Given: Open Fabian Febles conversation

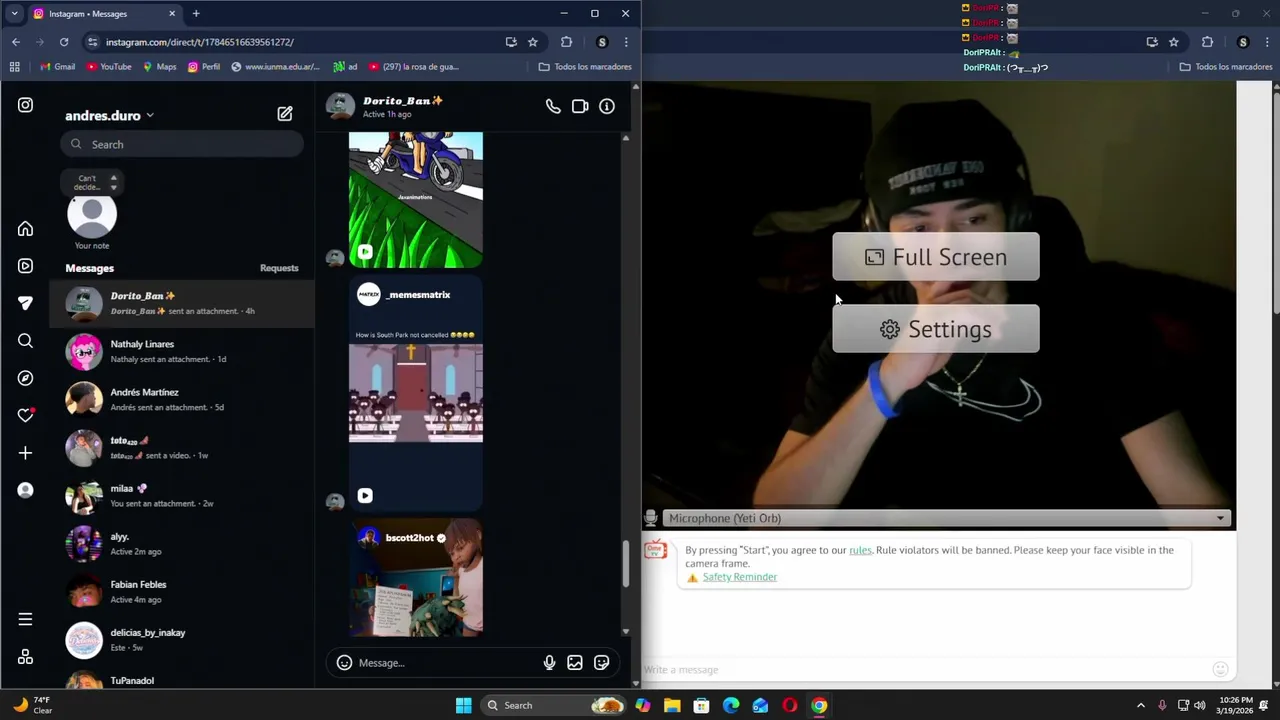Looking at the screenshot, I should point(182,592).
